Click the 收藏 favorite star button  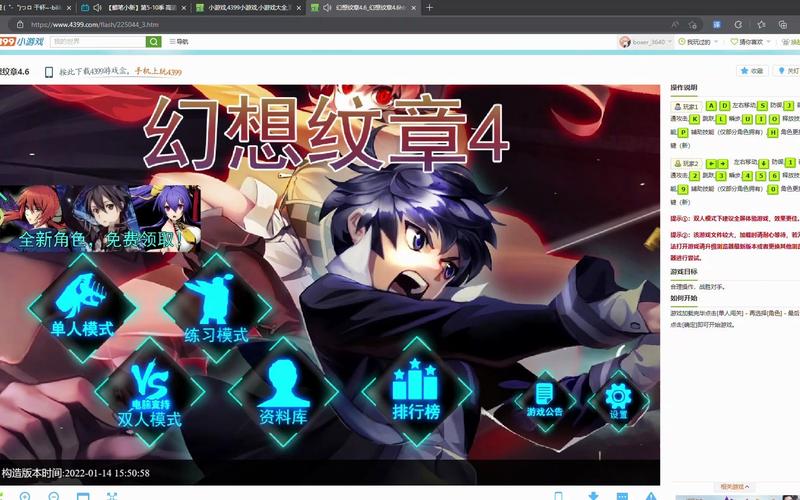click(x=752, y=71)
